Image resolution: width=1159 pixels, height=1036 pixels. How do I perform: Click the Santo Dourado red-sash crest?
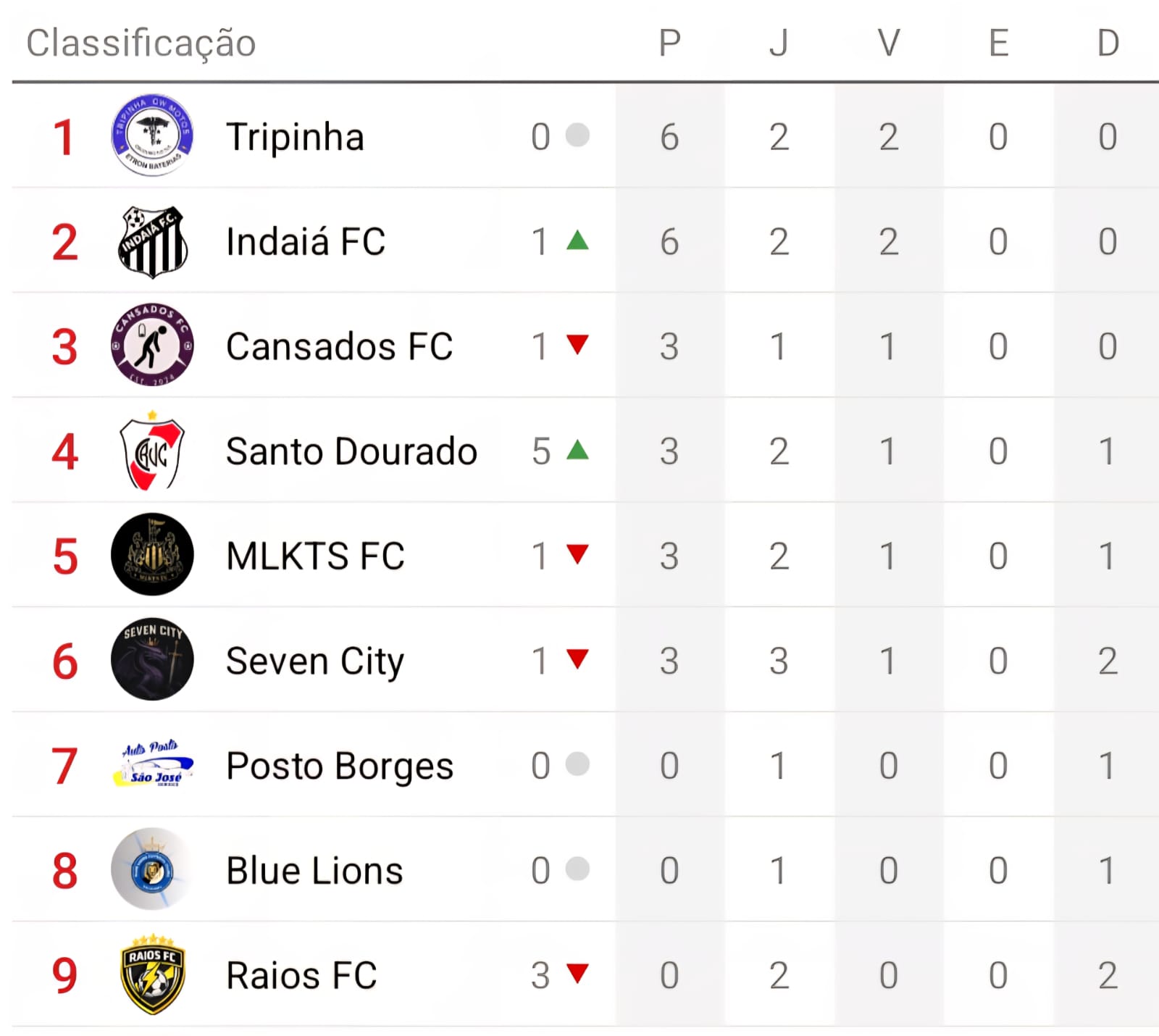click(x=152, y=451)
